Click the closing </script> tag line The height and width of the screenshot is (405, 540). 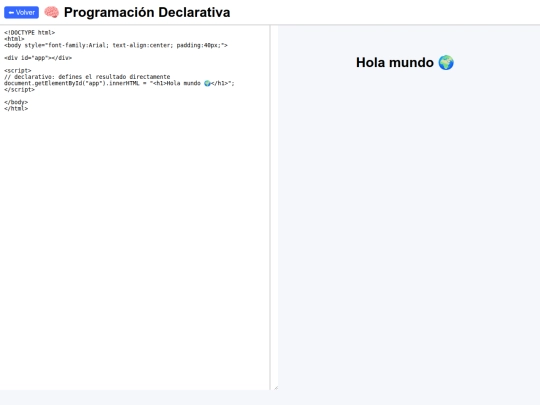point(19,90)
